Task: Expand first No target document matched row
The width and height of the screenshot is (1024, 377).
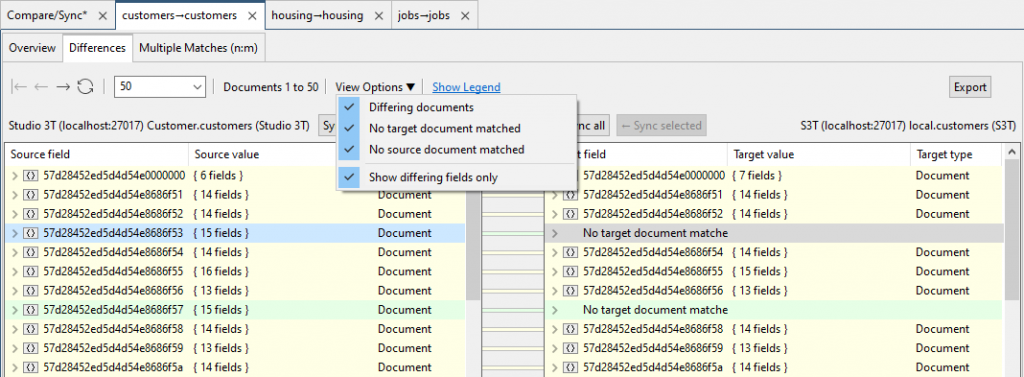Action: (x=555, y=233)
